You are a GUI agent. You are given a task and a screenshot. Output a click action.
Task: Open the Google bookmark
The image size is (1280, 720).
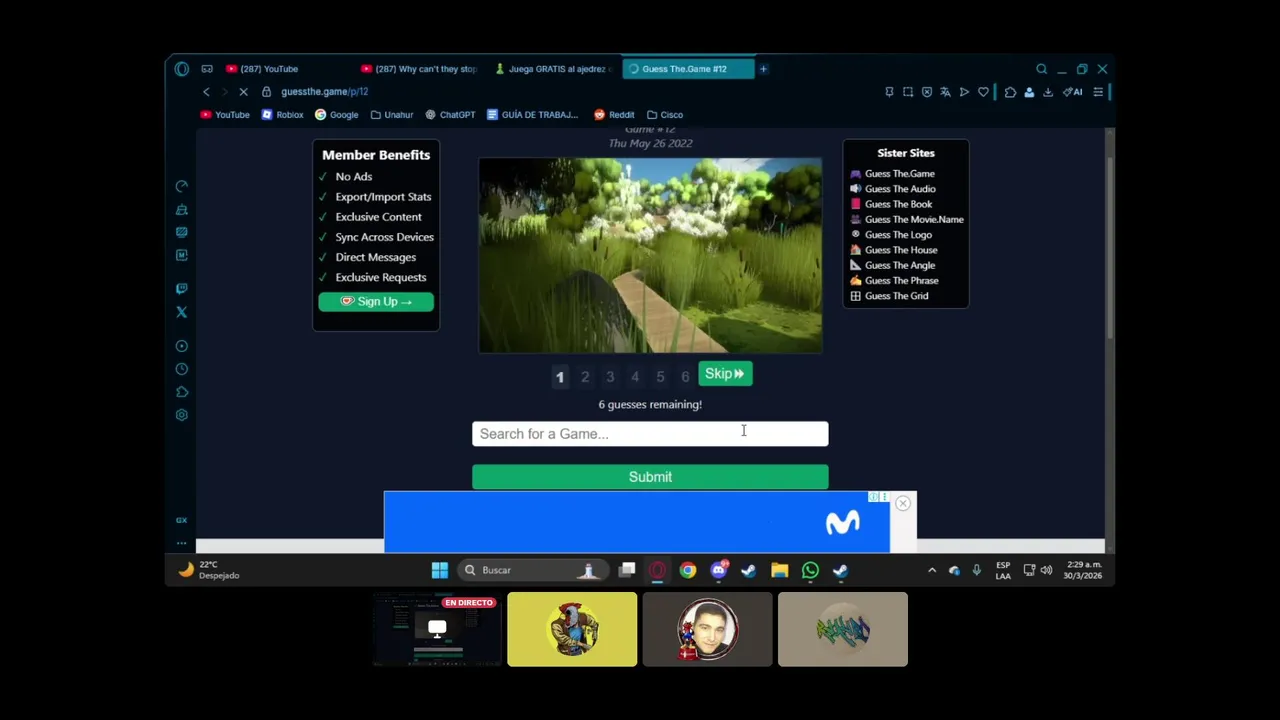(x=336, y=115)
